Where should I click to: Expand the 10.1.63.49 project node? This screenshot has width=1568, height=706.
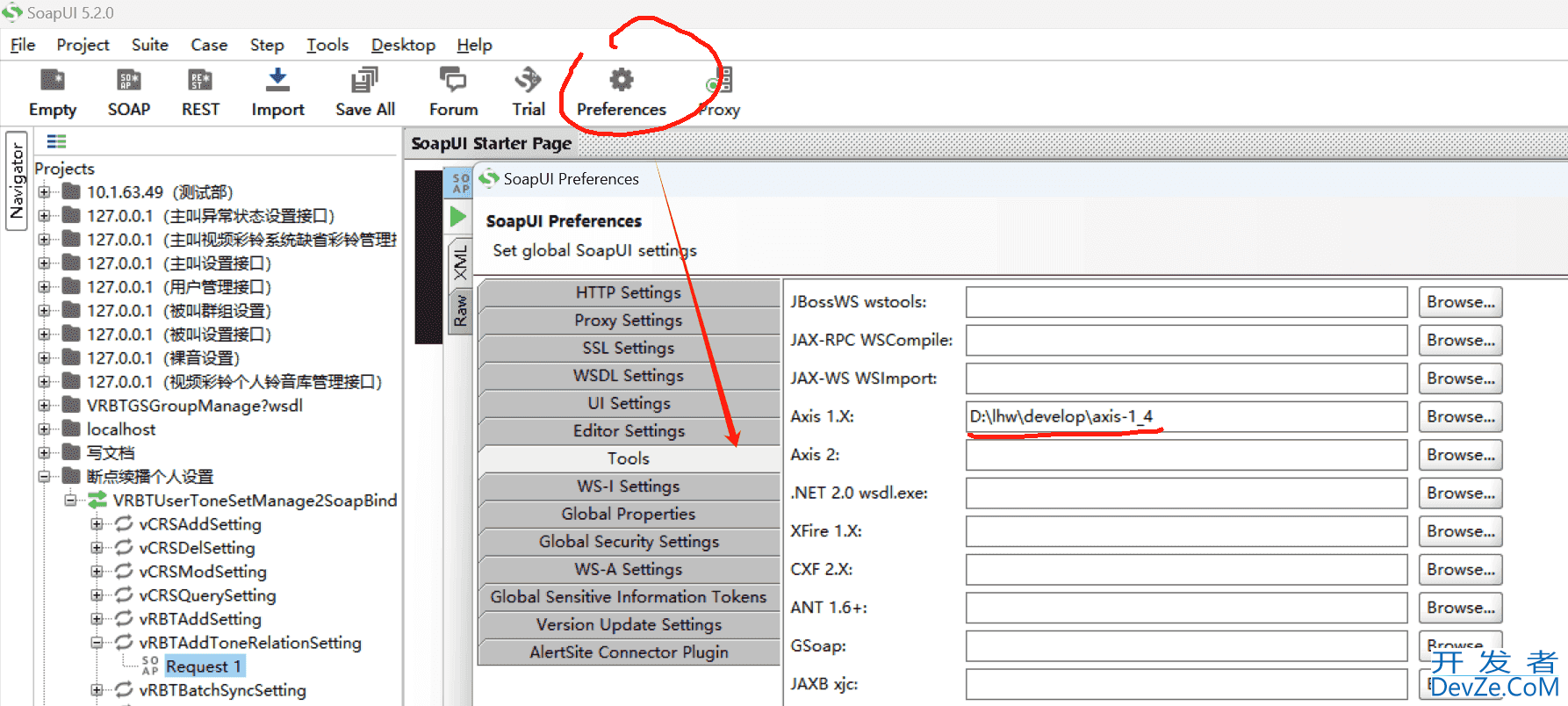pos(44,192)
